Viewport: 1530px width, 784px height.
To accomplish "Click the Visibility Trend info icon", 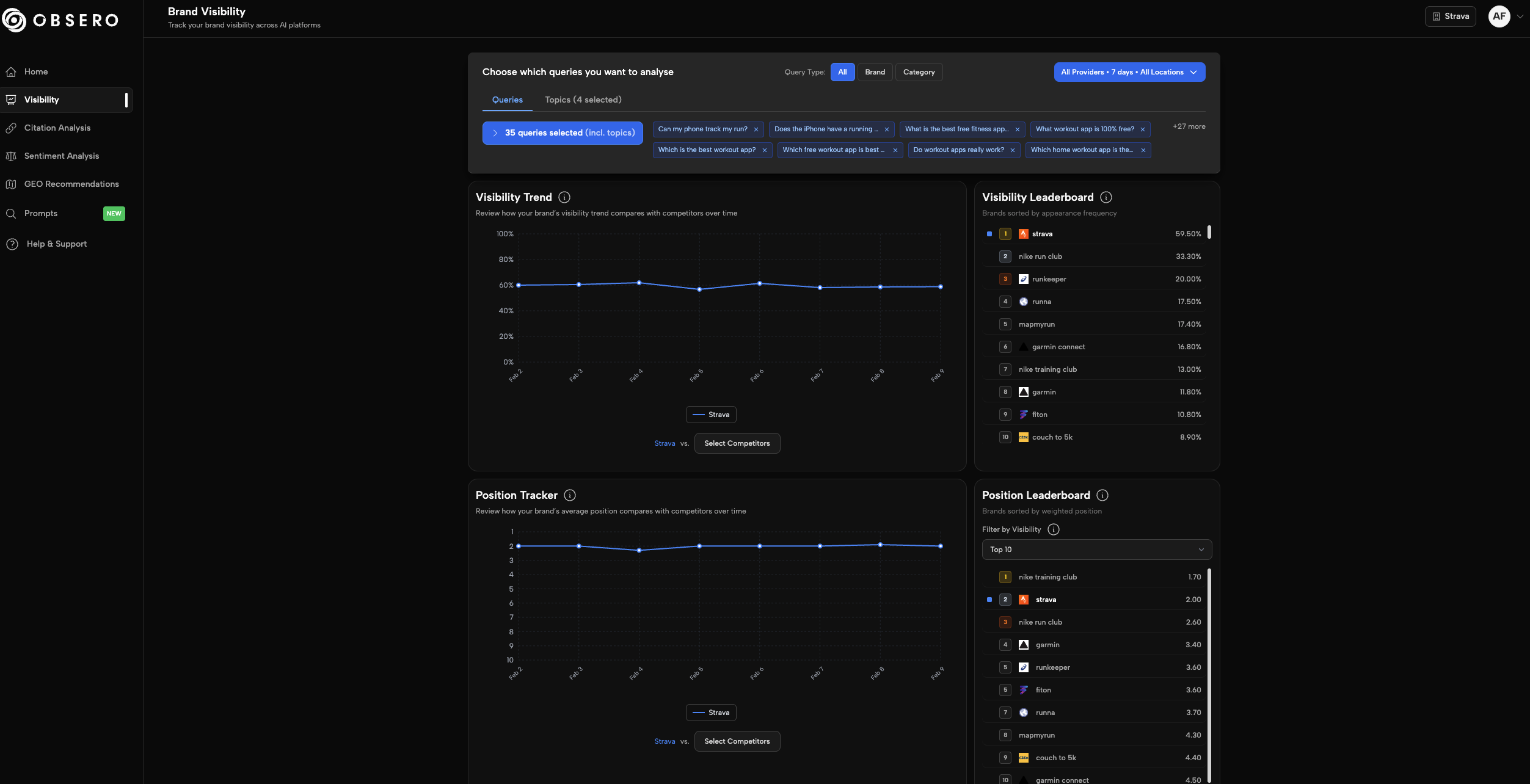I will [564, 197].
